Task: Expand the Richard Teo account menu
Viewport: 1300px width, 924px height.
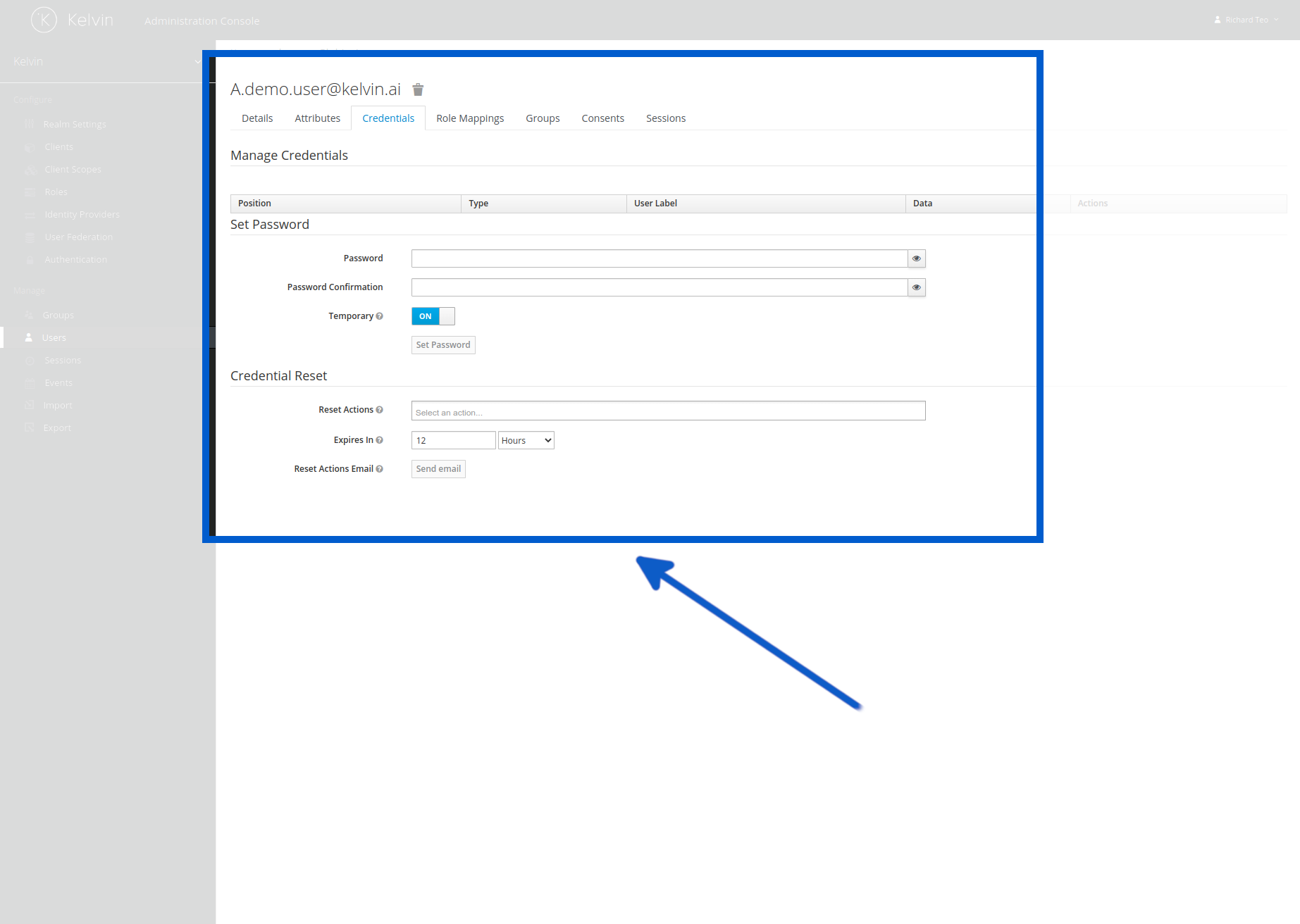Action: [1246, 19]
